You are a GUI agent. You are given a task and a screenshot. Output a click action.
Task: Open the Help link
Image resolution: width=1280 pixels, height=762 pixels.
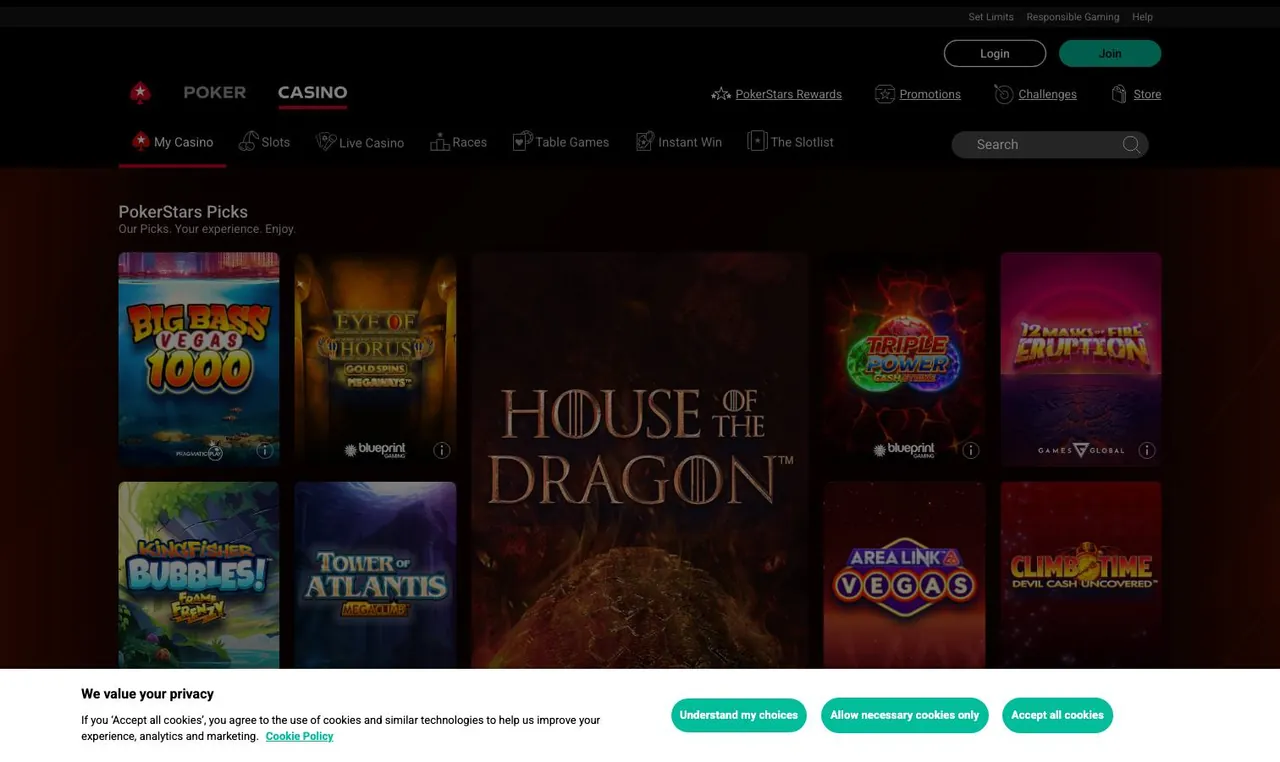pyautogui.click(x=1142, y=17)
